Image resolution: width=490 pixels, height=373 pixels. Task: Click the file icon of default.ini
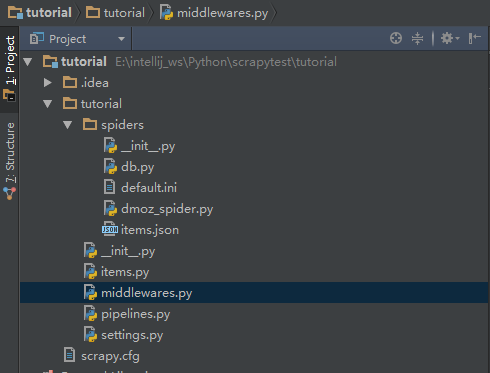coord(109,187)
